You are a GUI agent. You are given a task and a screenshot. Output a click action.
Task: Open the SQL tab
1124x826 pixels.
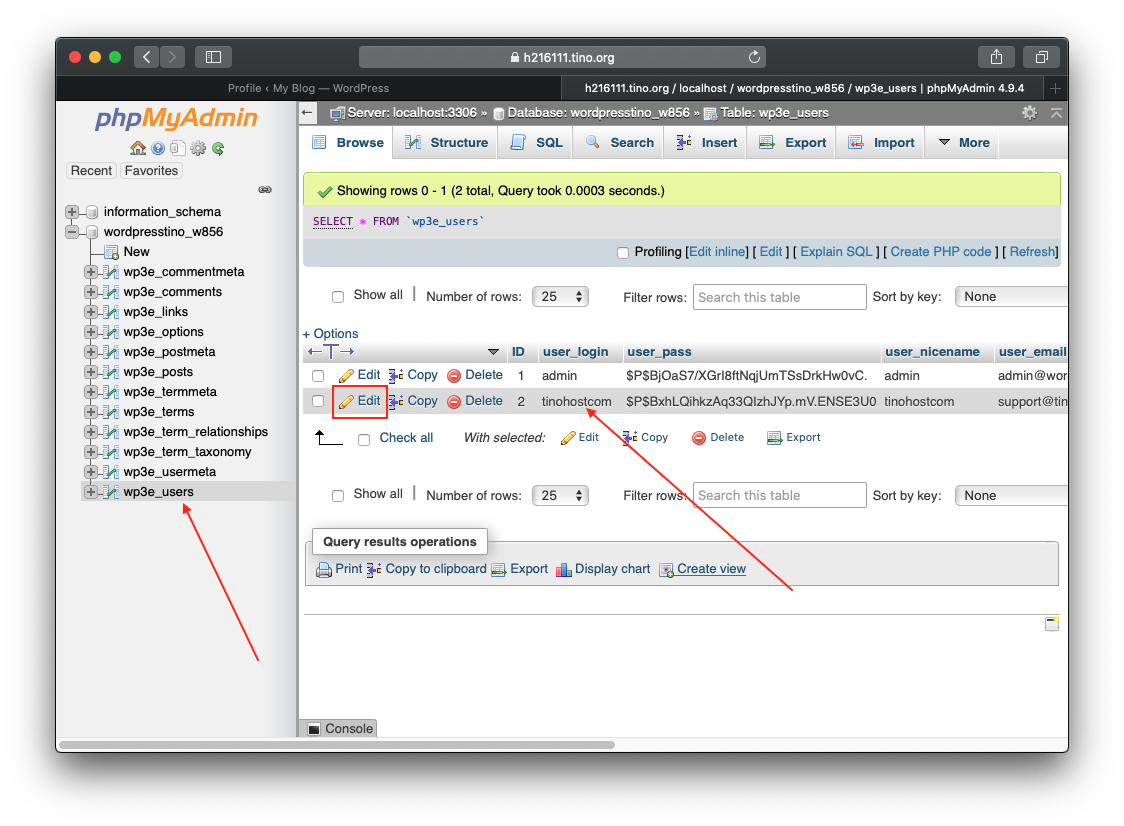(537, 143)
